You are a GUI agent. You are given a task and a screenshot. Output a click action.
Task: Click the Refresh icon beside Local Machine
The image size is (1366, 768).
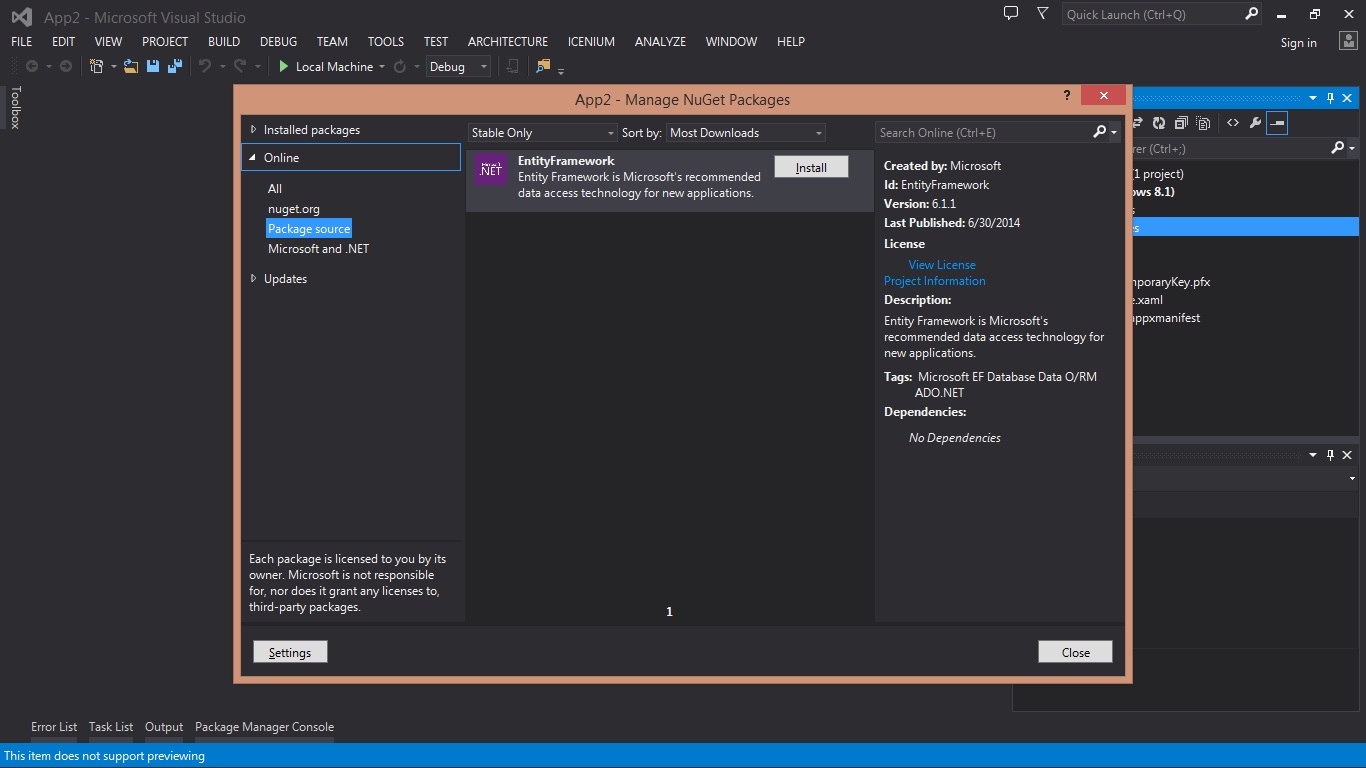(399, 67)
